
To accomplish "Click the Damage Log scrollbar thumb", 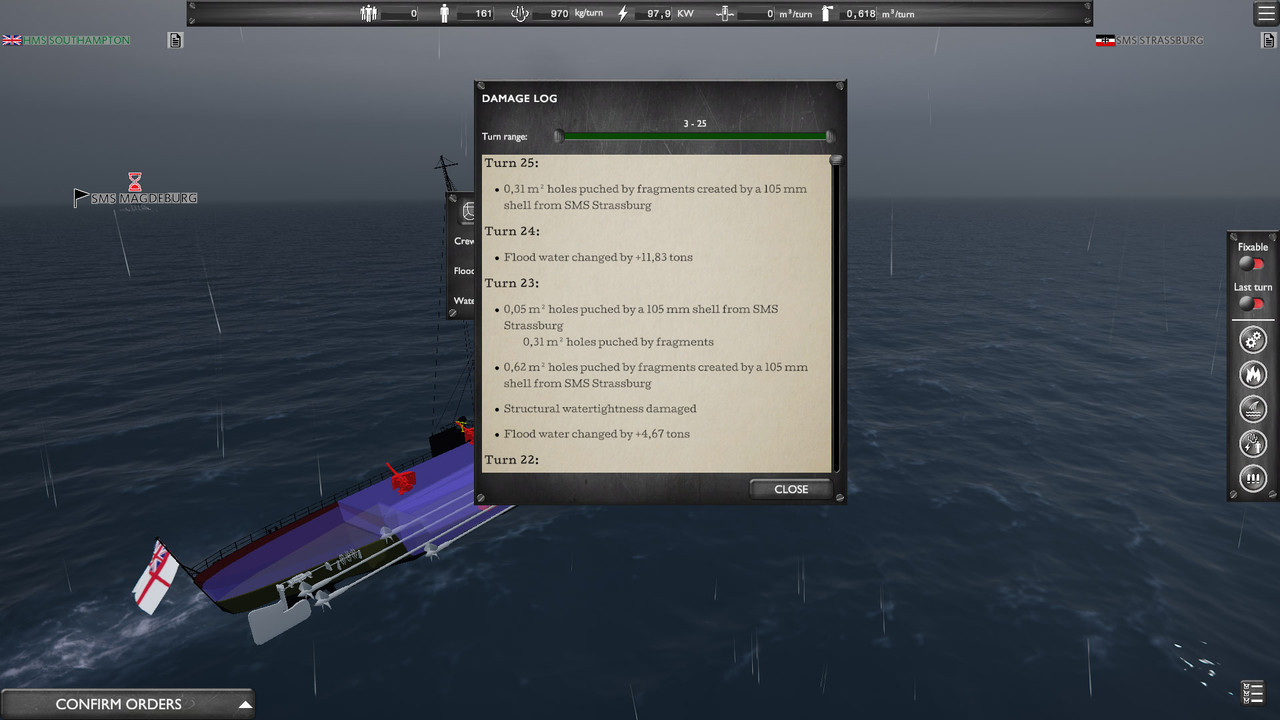I will pyautogui.click(x=836, y=160).
